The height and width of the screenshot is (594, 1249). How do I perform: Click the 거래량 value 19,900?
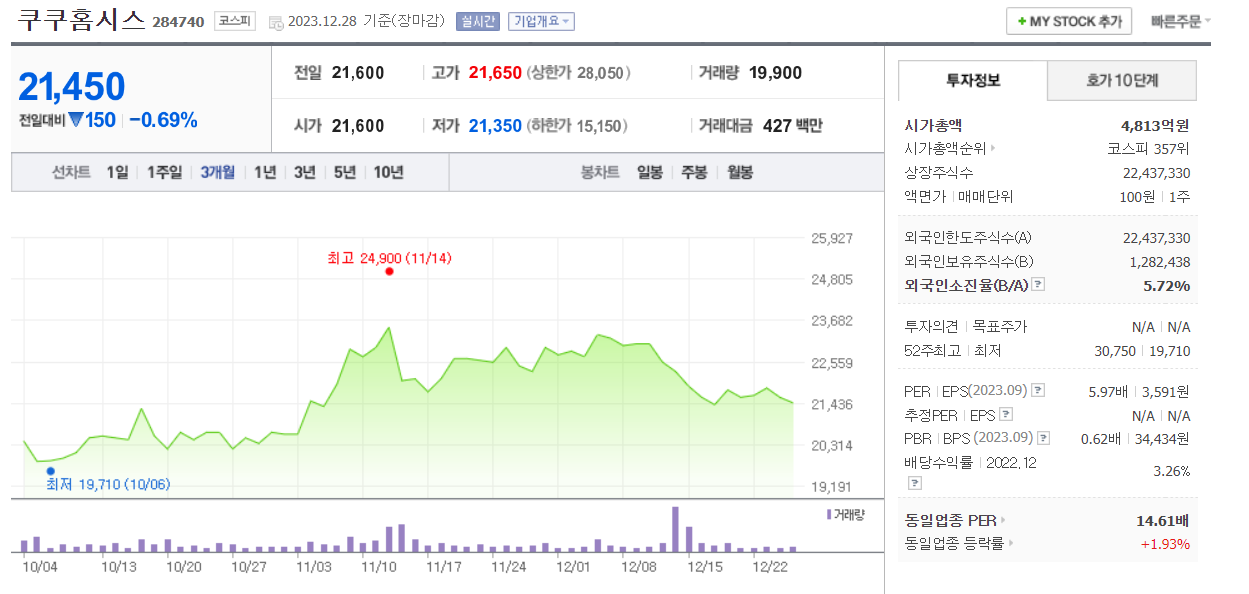coord(775,73)
